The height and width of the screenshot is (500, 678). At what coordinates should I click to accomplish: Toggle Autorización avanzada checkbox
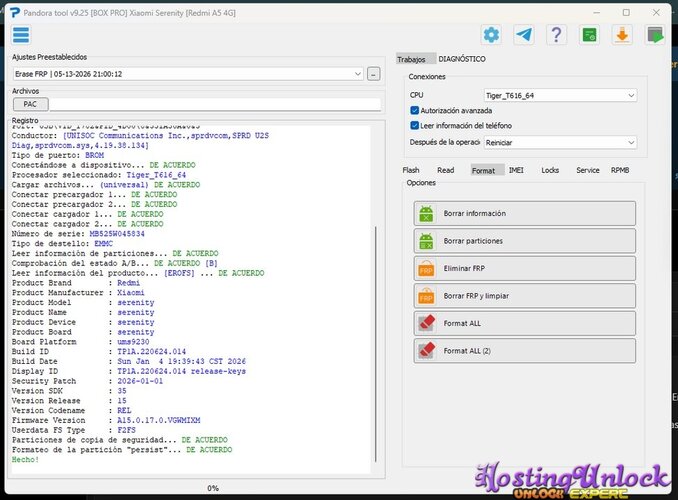(414, 110)
